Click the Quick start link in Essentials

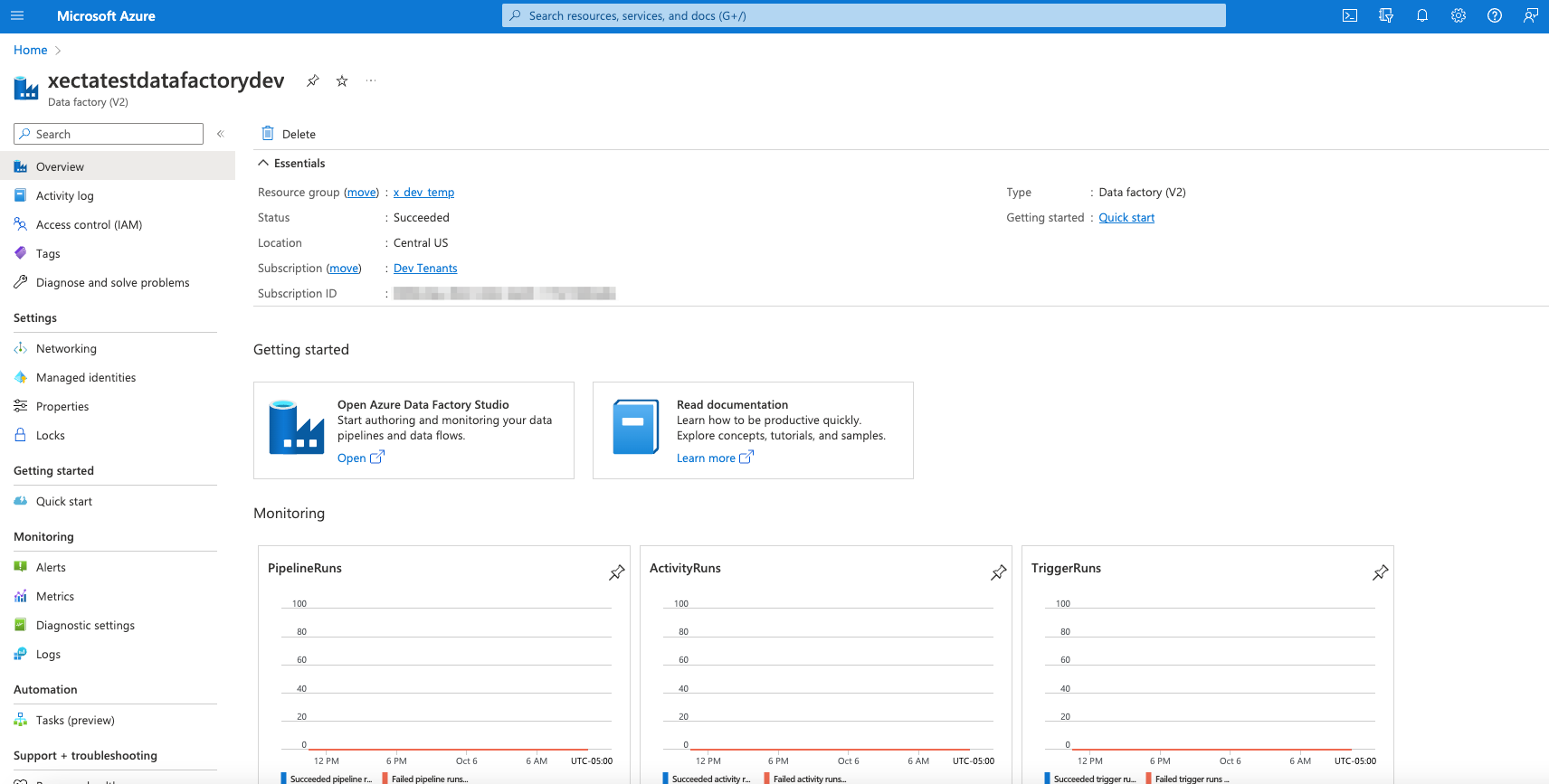coord(1126,218)
